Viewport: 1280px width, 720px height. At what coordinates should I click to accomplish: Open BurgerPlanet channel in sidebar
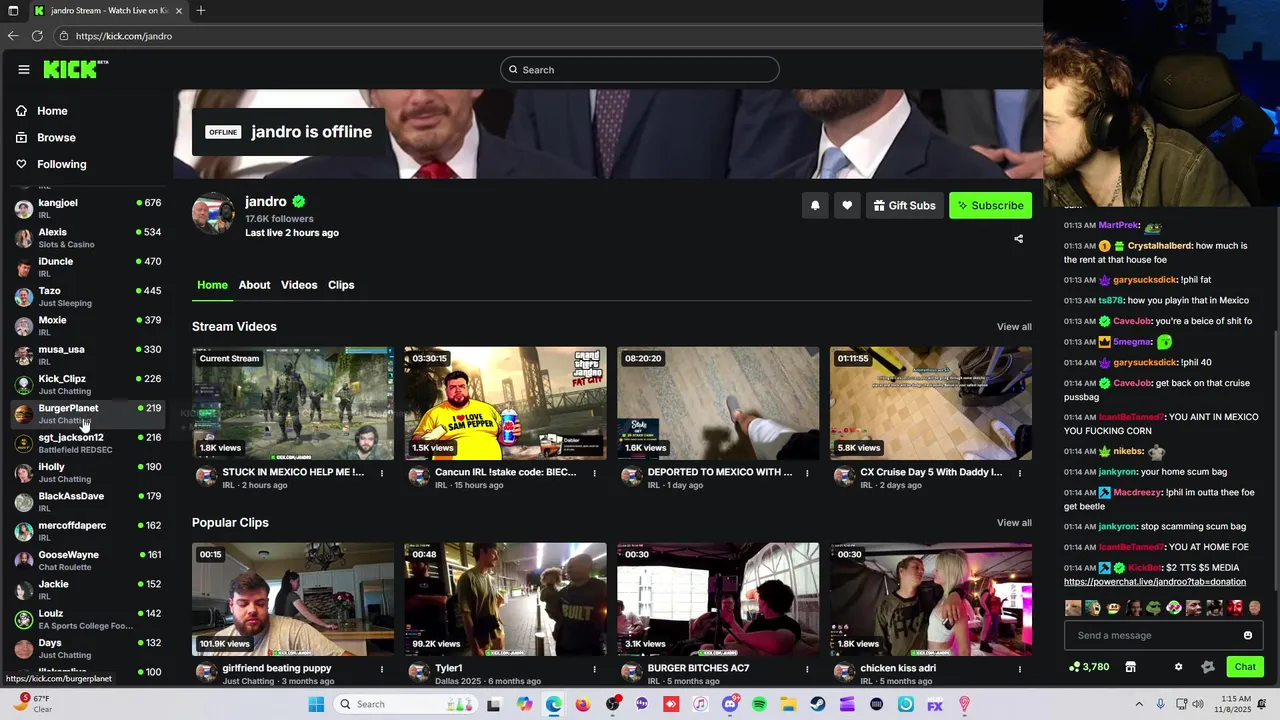click(87, 414)
